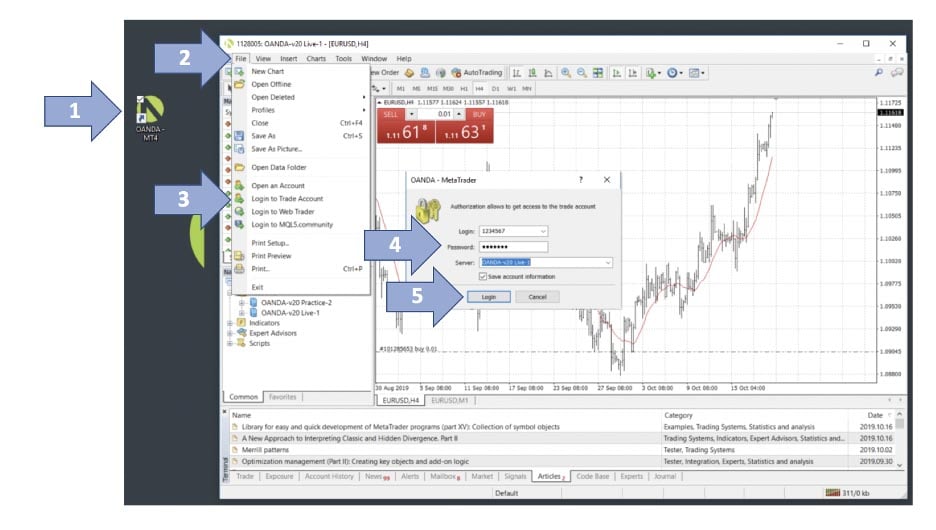The height and width of the screenshot is (530, 936).
Task: Select the H4 timeframe button
Action: [479, 89]
